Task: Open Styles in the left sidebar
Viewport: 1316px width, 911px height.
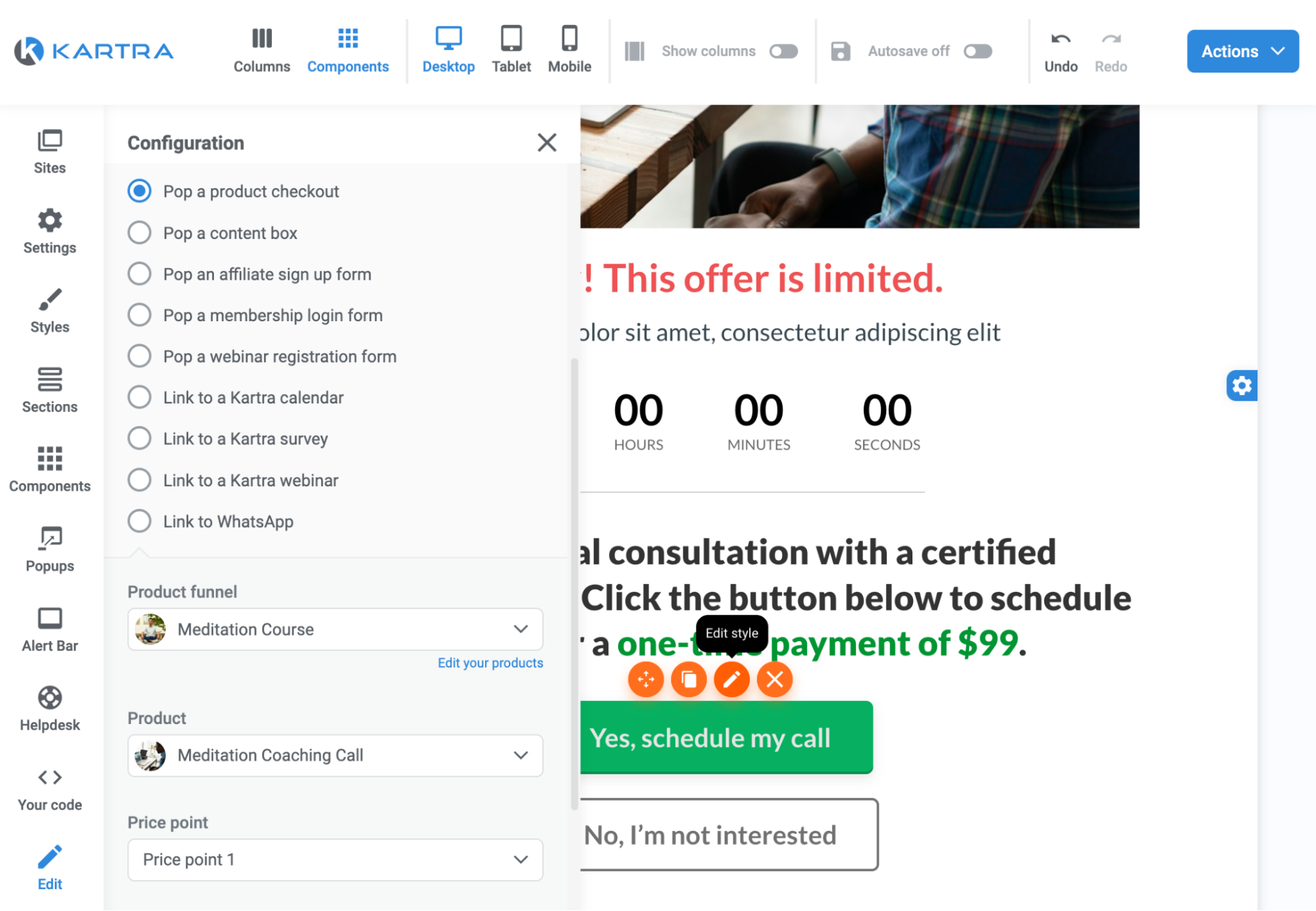Action: [50, 311]
